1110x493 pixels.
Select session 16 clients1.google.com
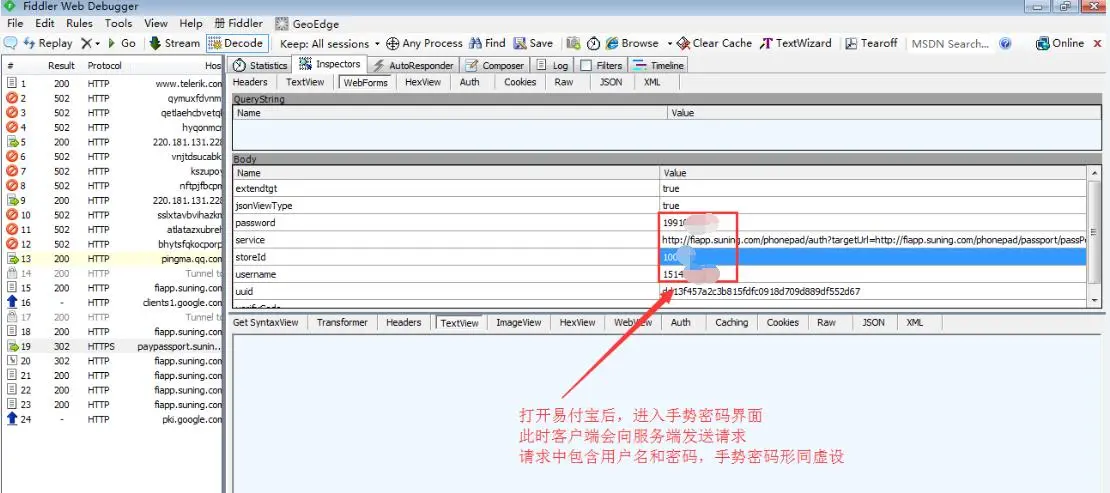pyautogui.click(x=113, y=303)
